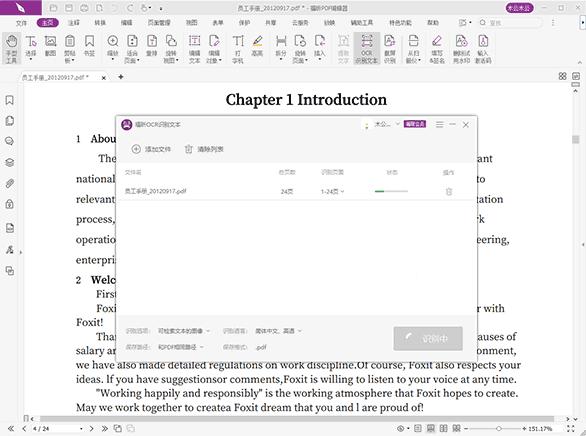This screenshot has height=436, width=586.
Task: Expand the page range 1-24 dropdown
Action: pos(332,192)
